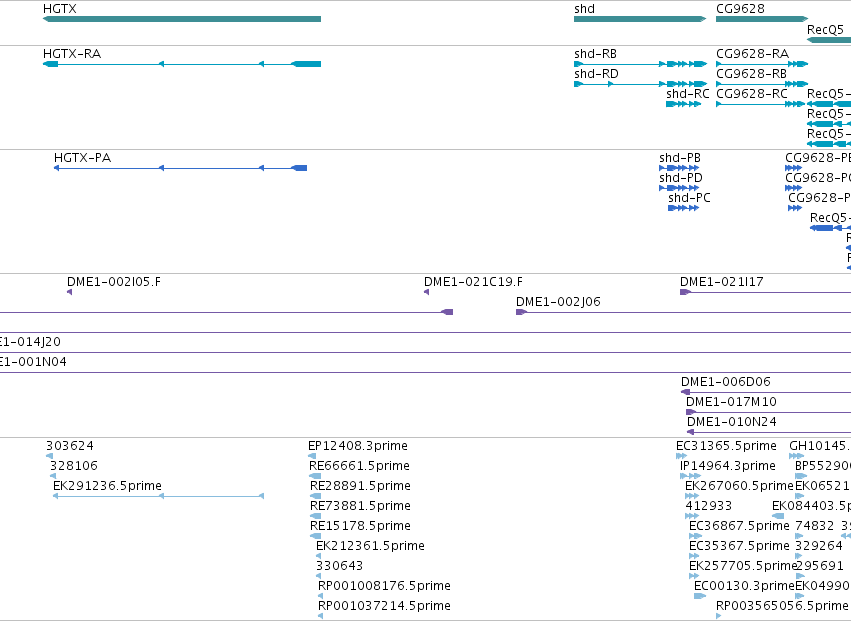Image resolution: width=851 pixels, height=621 pixels.
Task: Select the RE73881.5prime EST
Action: [315, 516]
